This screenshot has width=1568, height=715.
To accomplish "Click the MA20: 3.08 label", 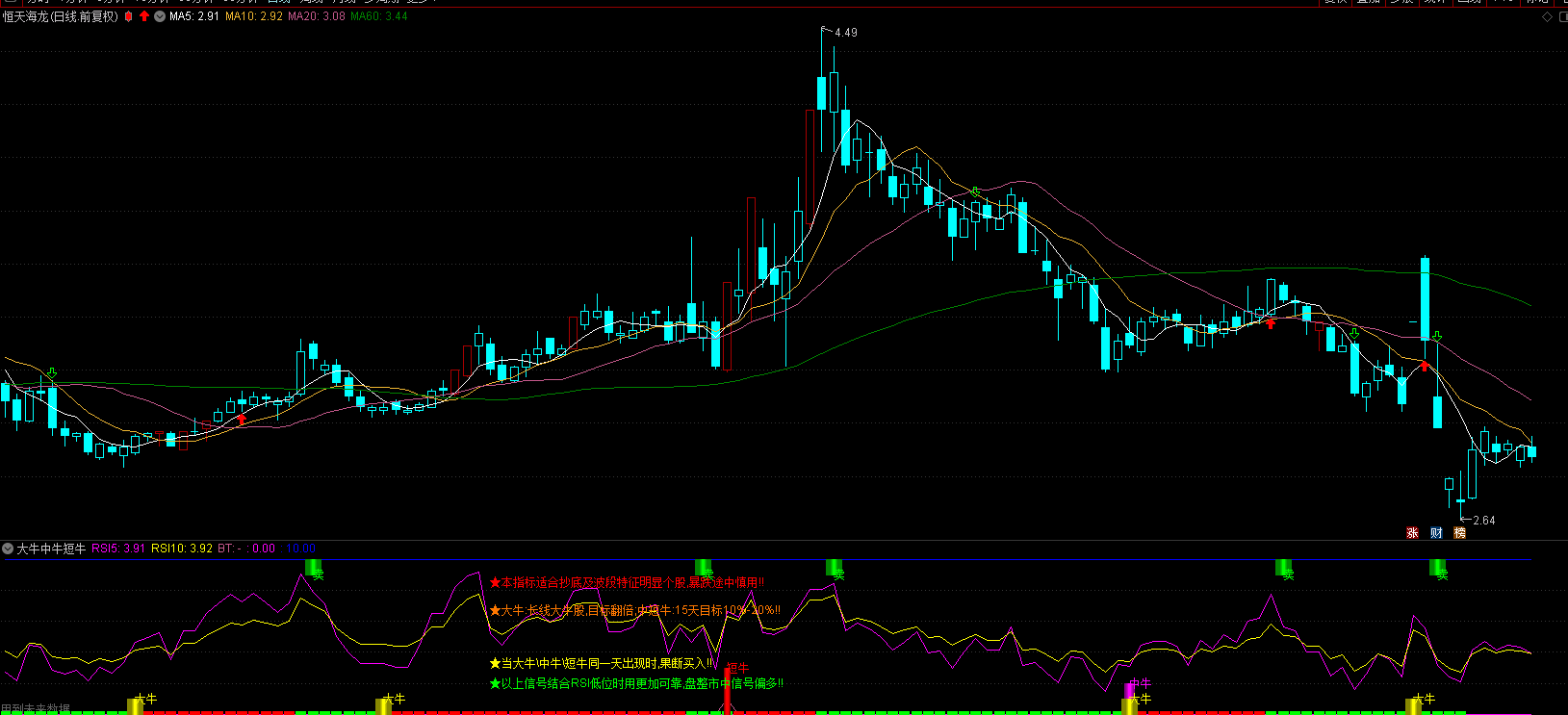I will (317, 16).
